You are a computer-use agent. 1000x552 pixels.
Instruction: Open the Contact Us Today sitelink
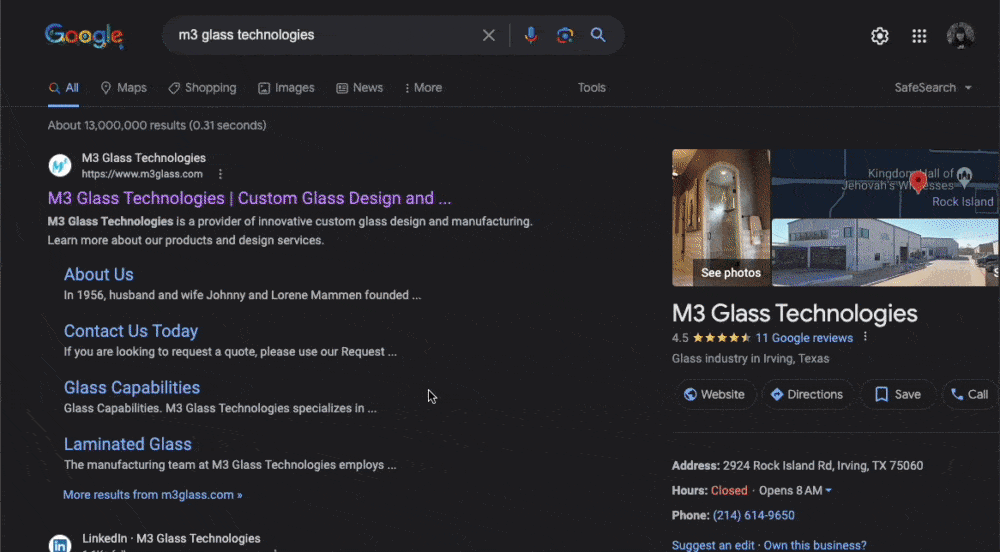click(x=131, y=331)
